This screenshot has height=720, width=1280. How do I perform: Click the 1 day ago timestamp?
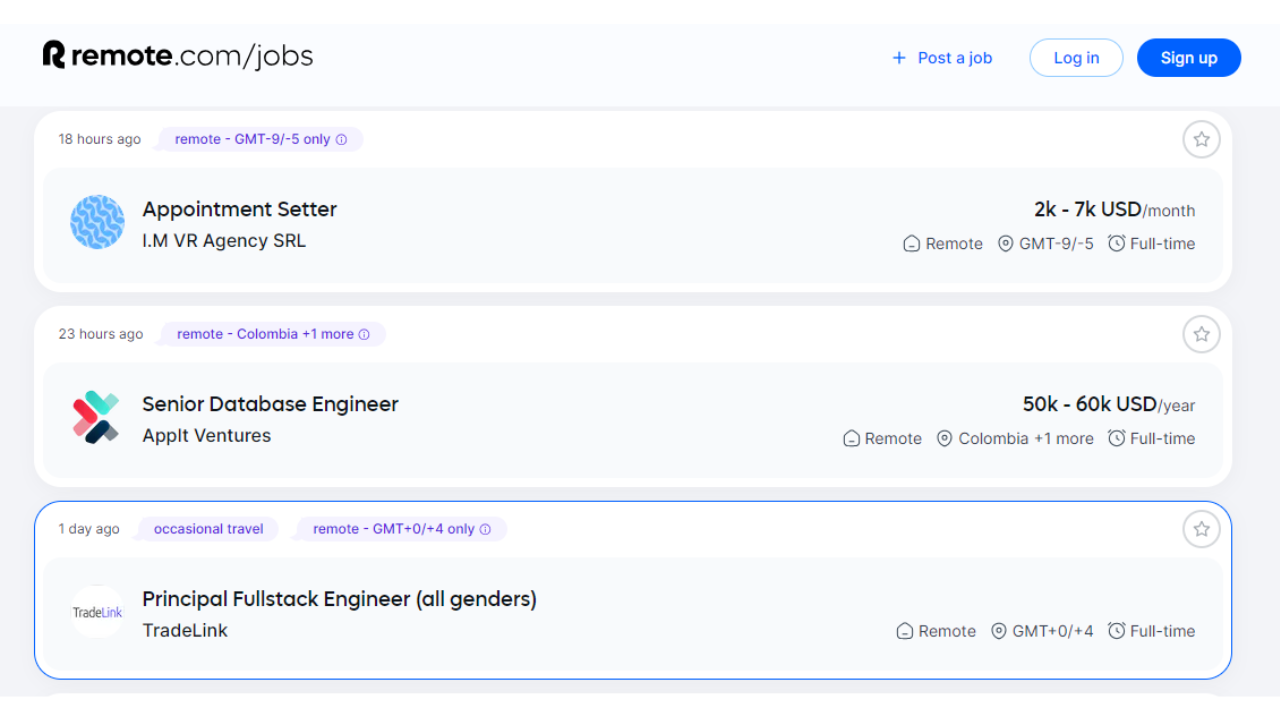(89, 529)
